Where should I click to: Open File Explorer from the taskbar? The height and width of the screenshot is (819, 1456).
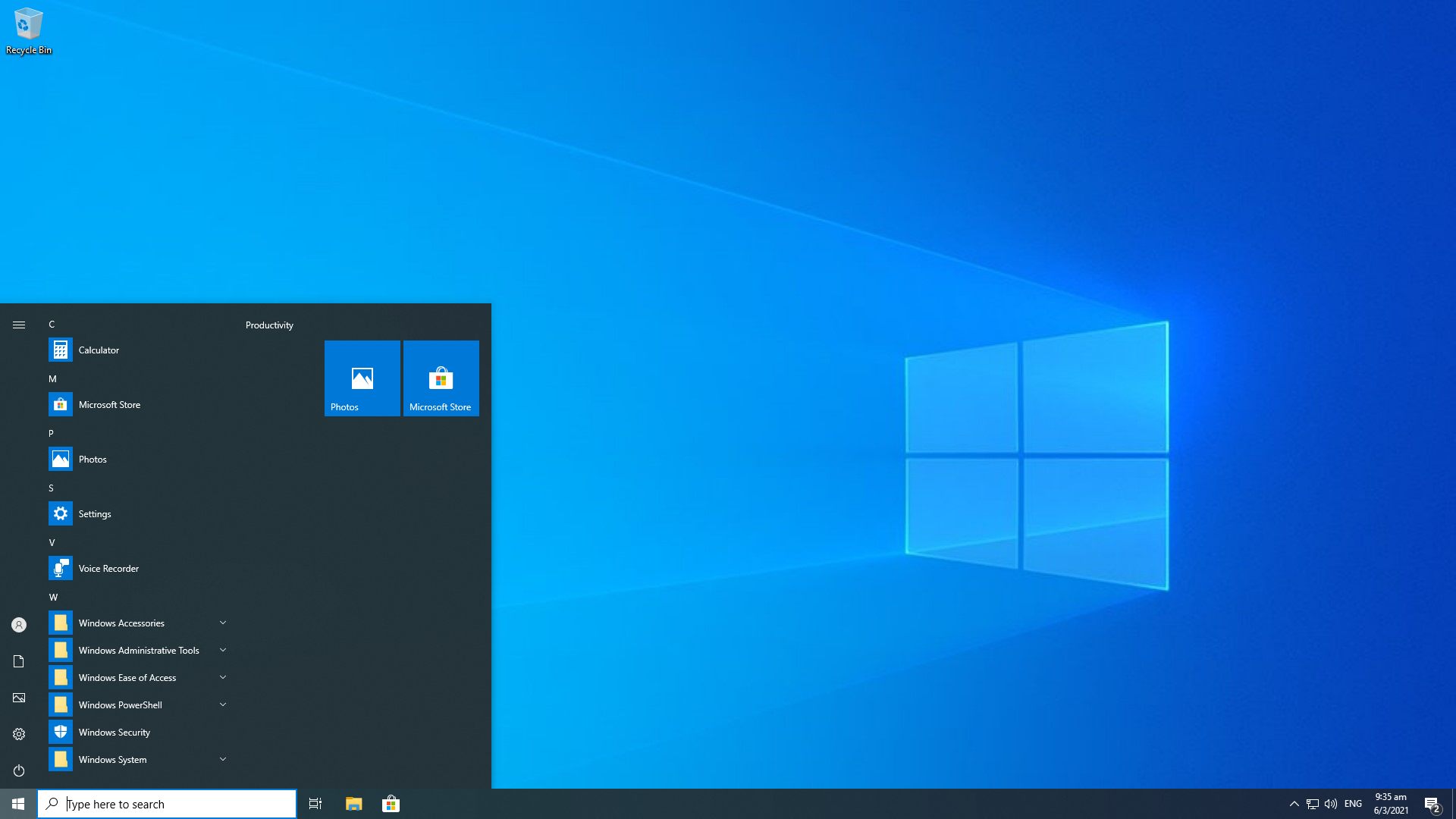click(353, 804)
